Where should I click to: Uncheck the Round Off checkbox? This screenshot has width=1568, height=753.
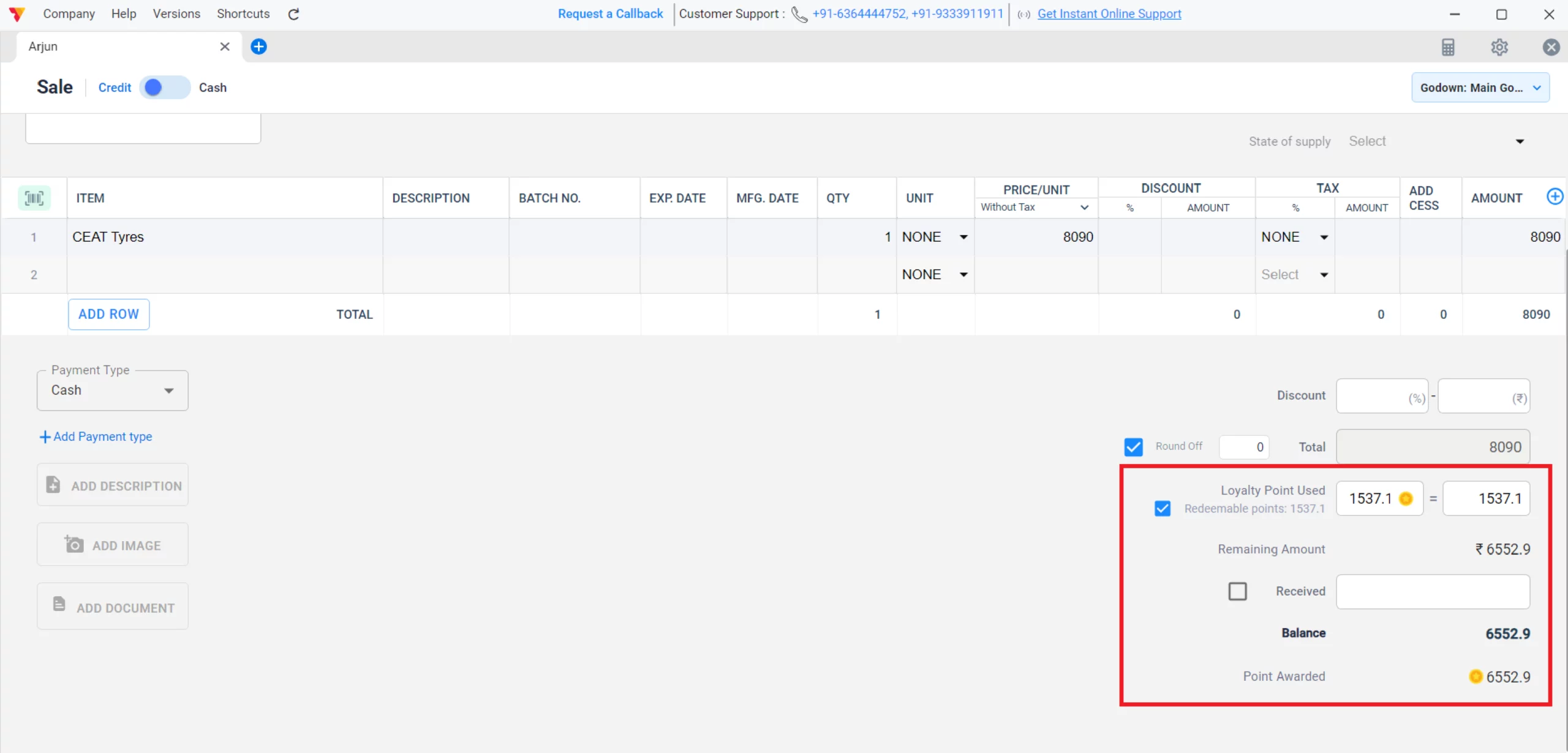coord(1134,447)
